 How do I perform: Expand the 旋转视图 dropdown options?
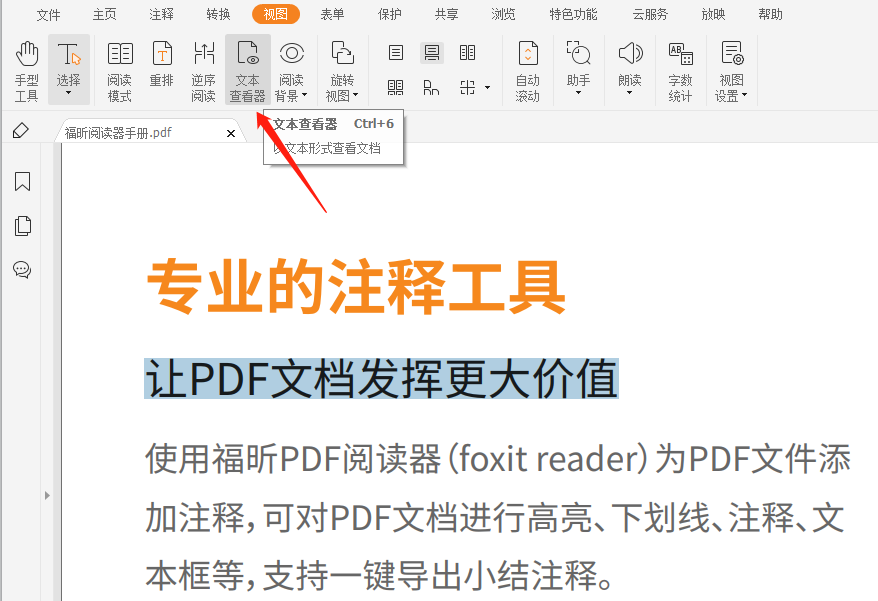(x=355, y=95)
